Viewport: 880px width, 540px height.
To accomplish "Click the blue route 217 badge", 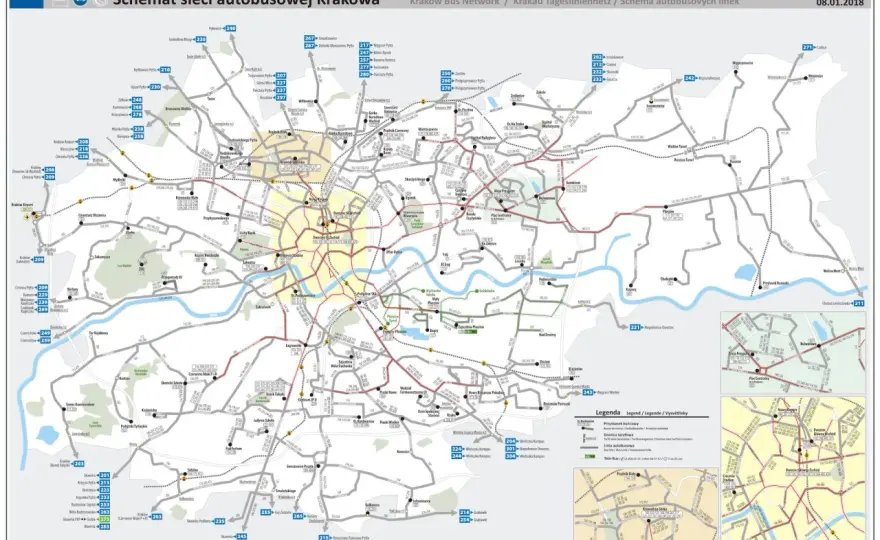I will pyautogui.click(x=364, y=45).
